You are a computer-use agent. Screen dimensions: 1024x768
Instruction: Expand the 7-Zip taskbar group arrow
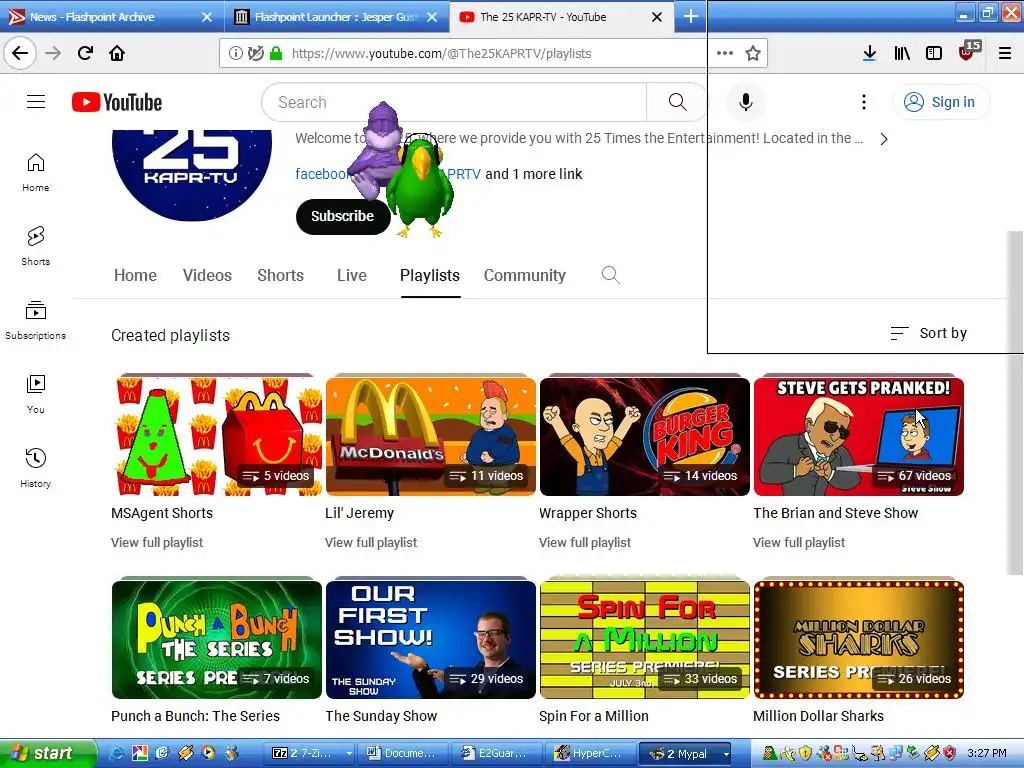349,754
